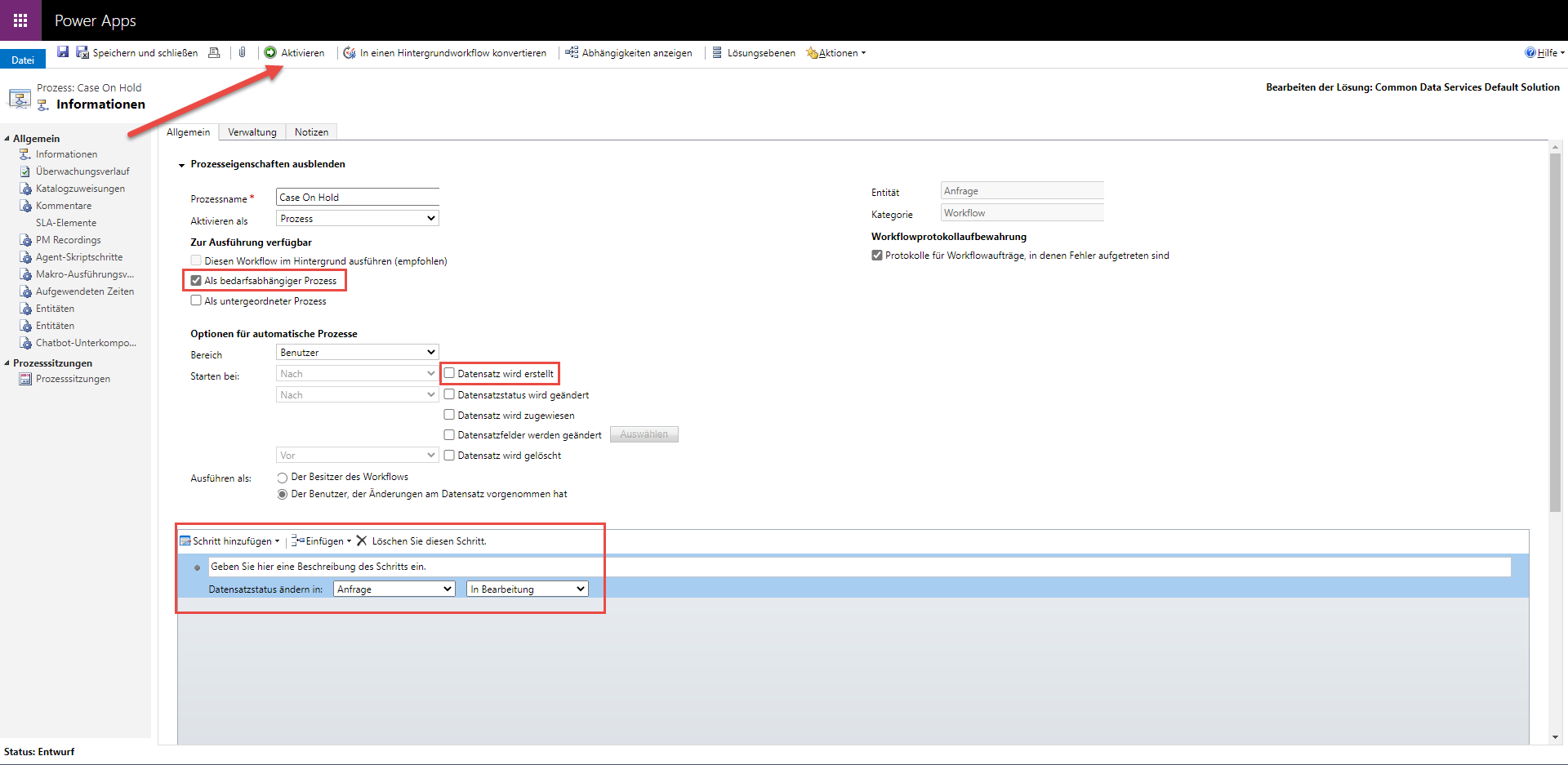Open the Nach dropdown beside Datensatz wird erstellt

(x=358, y=374)
